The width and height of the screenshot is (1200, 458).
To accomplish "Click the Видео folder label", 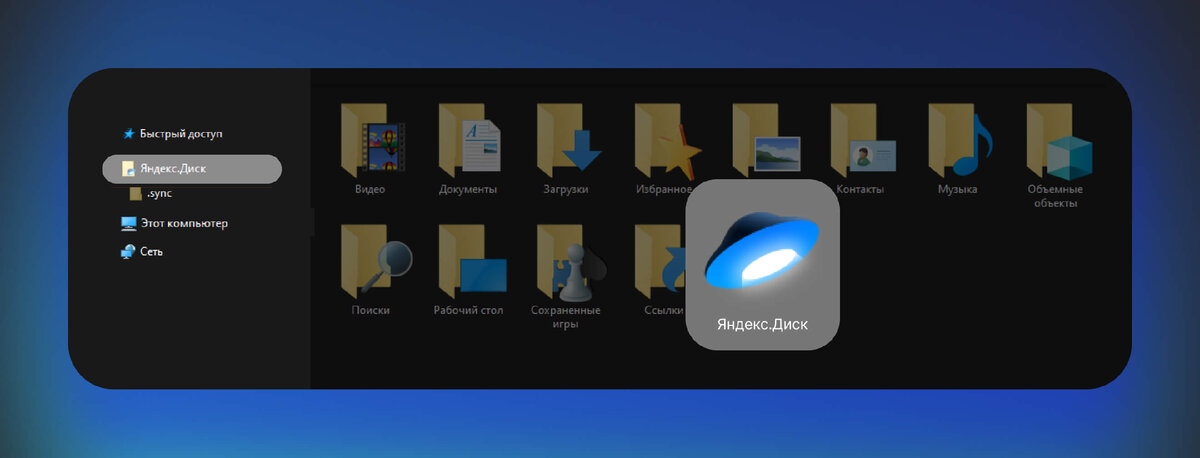I will (x=370, y=189).
